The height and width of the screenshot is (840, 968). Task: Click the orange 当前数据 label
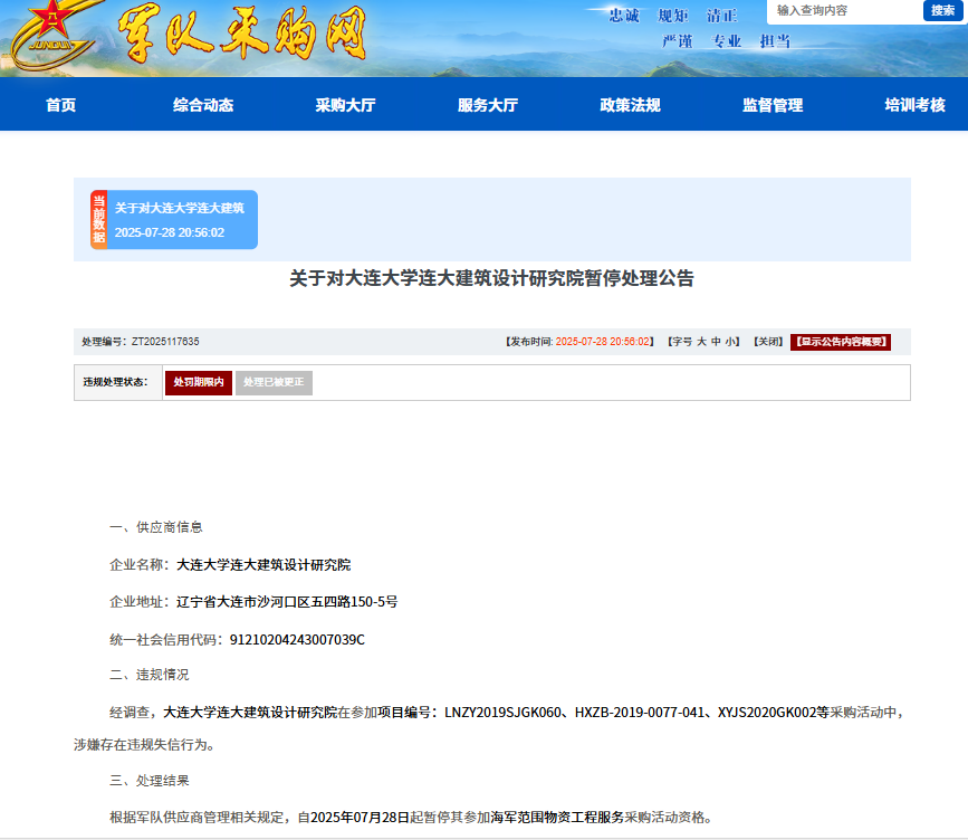[99, 220]
